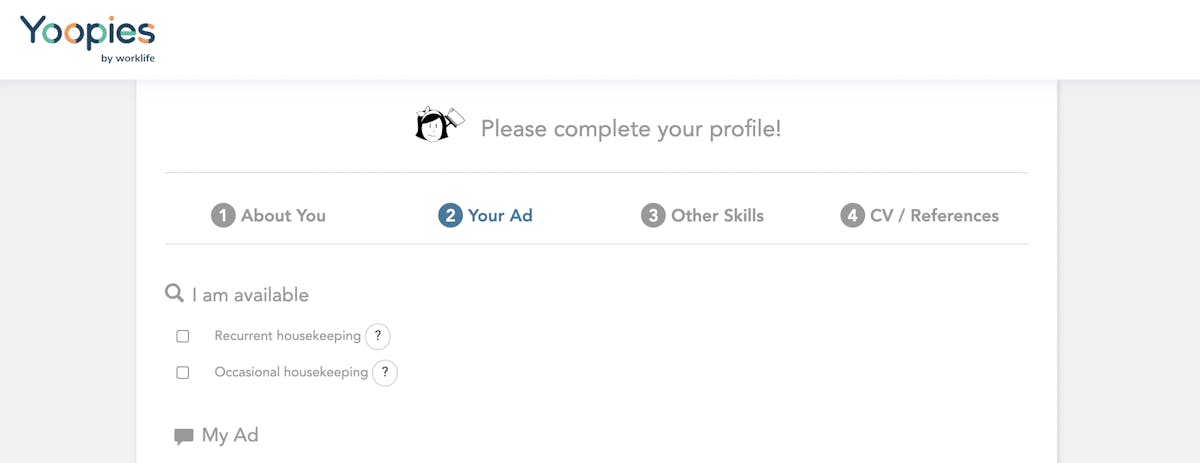Screen dimensions: 1200x463
Task: Click the Please complete your profile heading
Action: pos(631,129)
